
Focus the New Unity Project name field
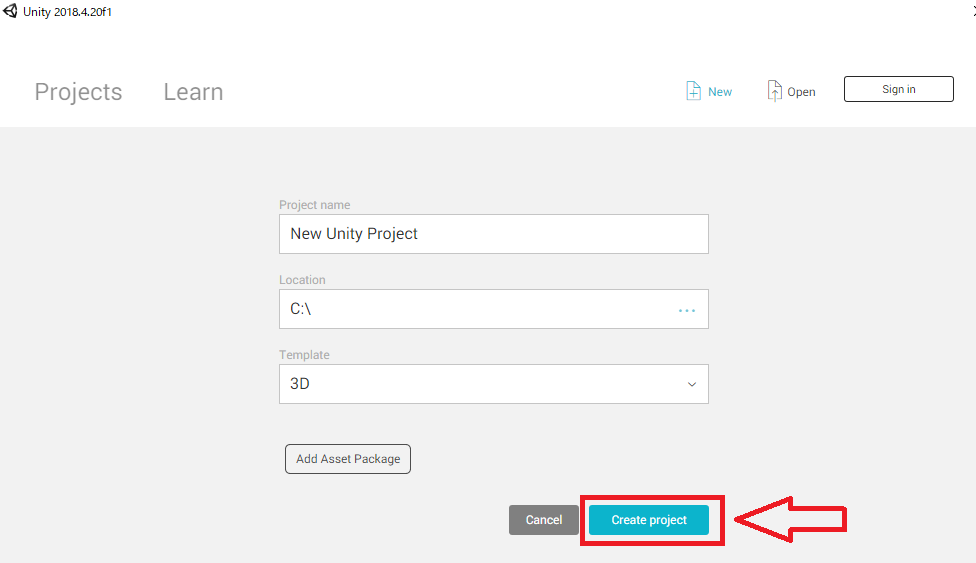(494, 234)
